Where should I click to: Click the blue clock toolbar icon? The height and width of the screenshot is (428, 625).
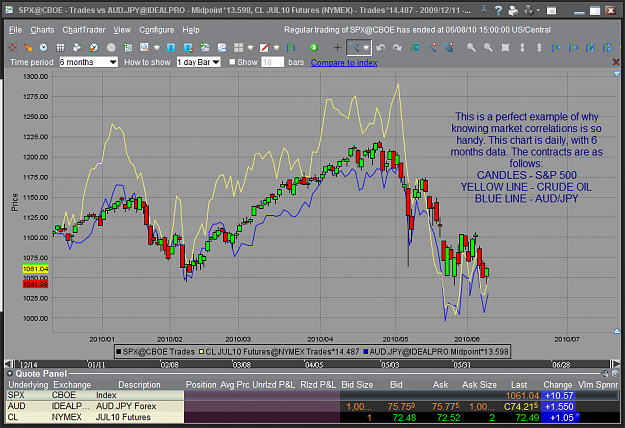point(43,47)
